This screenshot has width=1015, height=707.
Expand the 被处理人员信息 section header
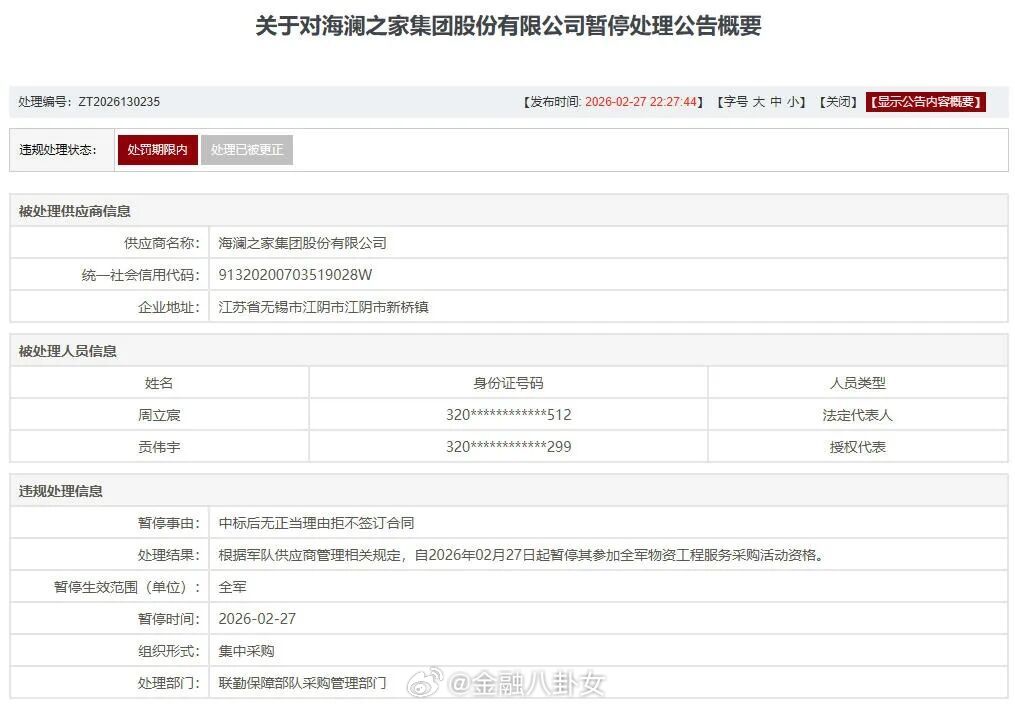coord(65,350)
